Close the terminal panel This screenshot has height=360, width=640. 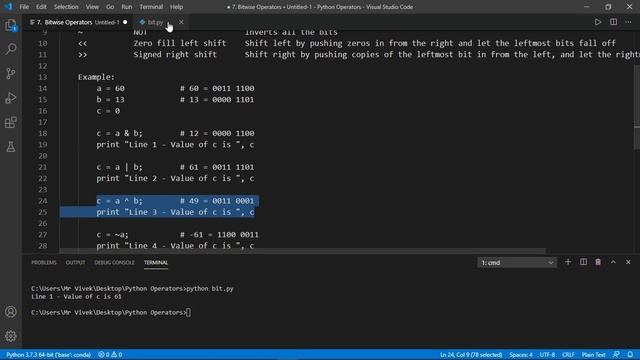628,262
